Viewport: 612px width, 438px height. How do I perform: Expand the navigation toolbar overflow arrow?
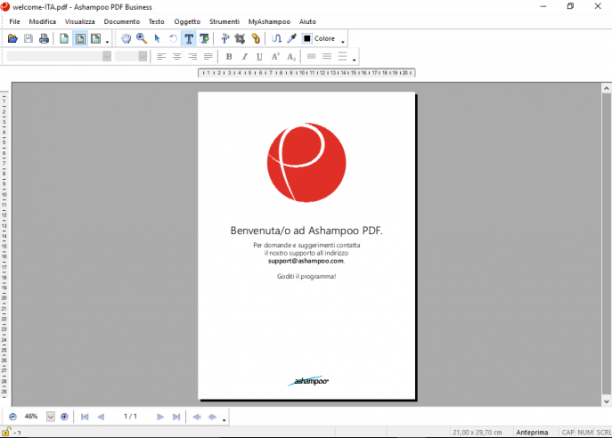(x=224, y=420)
